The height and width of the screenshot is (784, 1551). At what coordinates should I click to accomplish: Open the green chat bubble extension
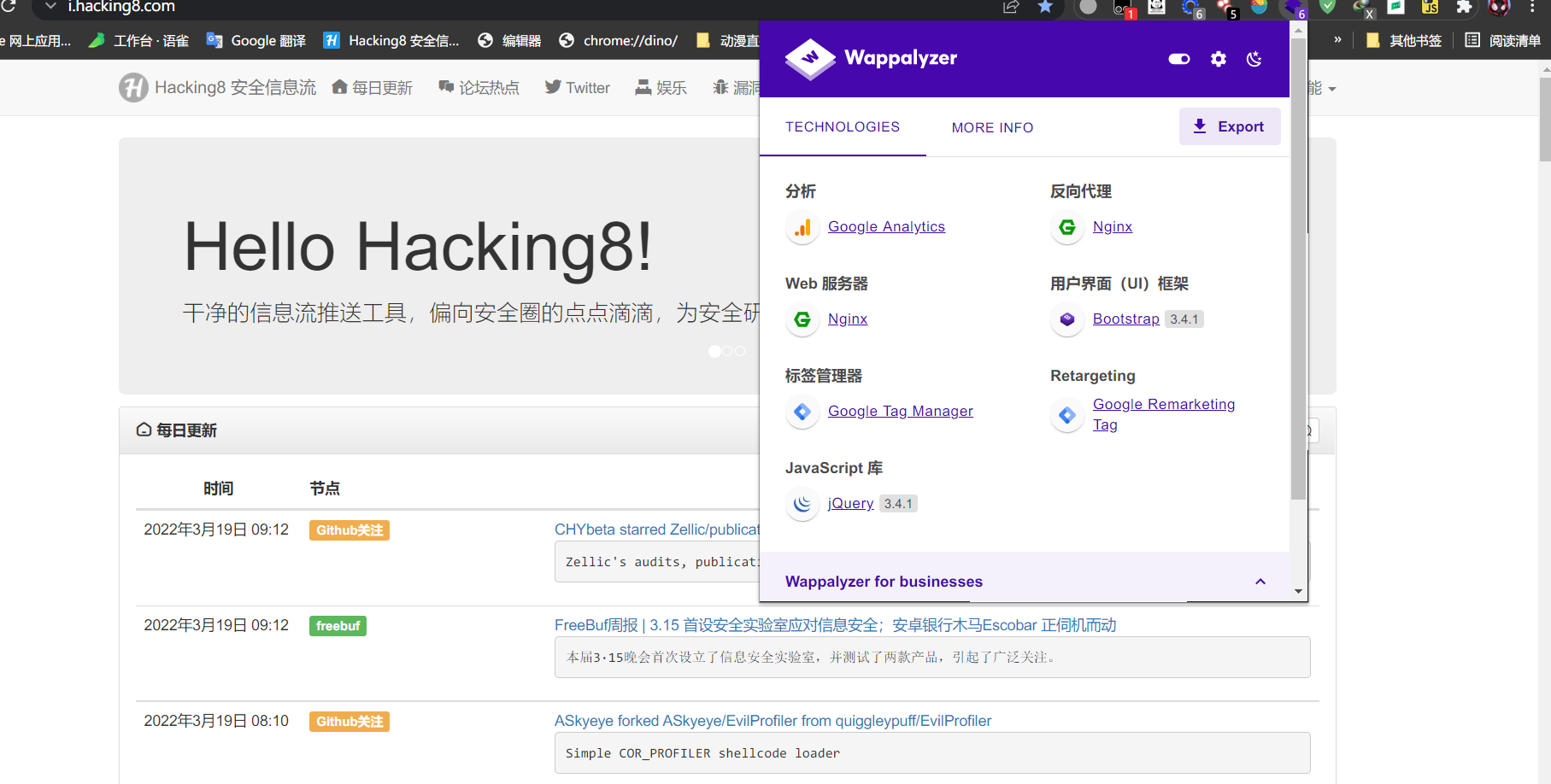coord(1396,7)
